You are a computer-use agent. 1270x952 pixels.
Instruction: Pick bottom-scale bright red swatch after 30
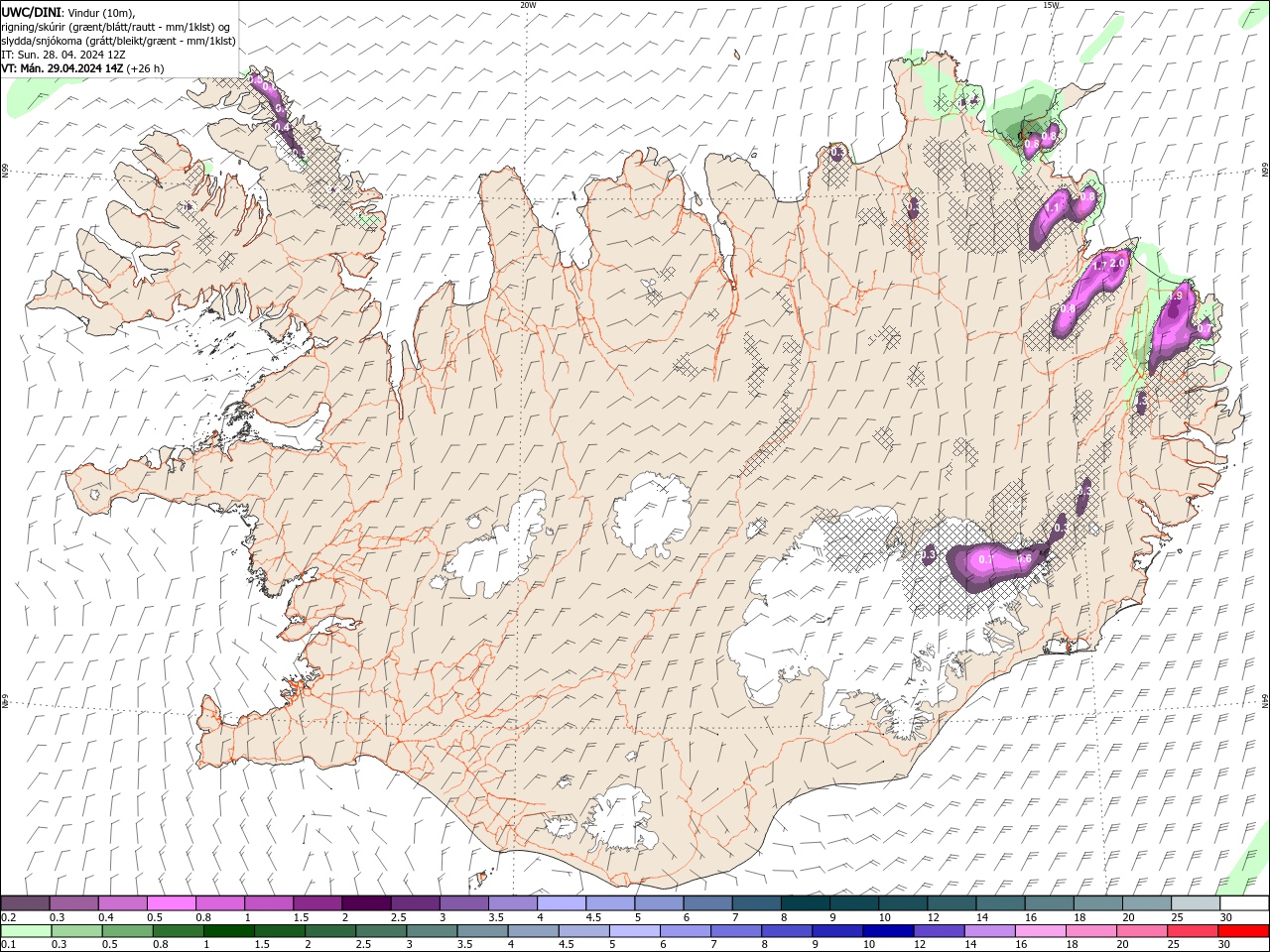tap(1242, 931)
